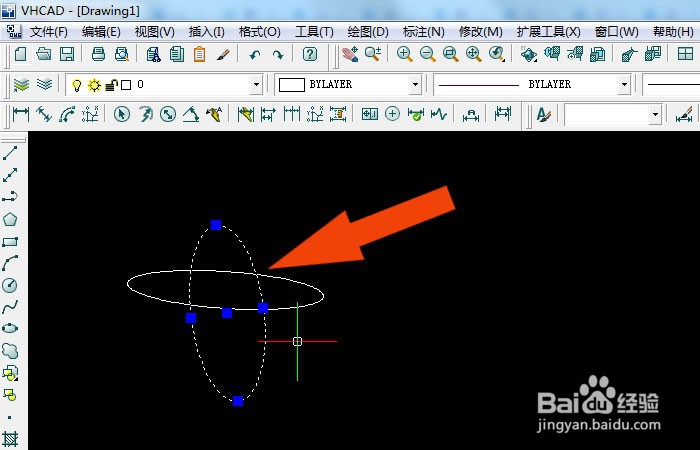Expand the linetype BYLAYER dropdown
The image size is (700, 450).
(624, 84)
